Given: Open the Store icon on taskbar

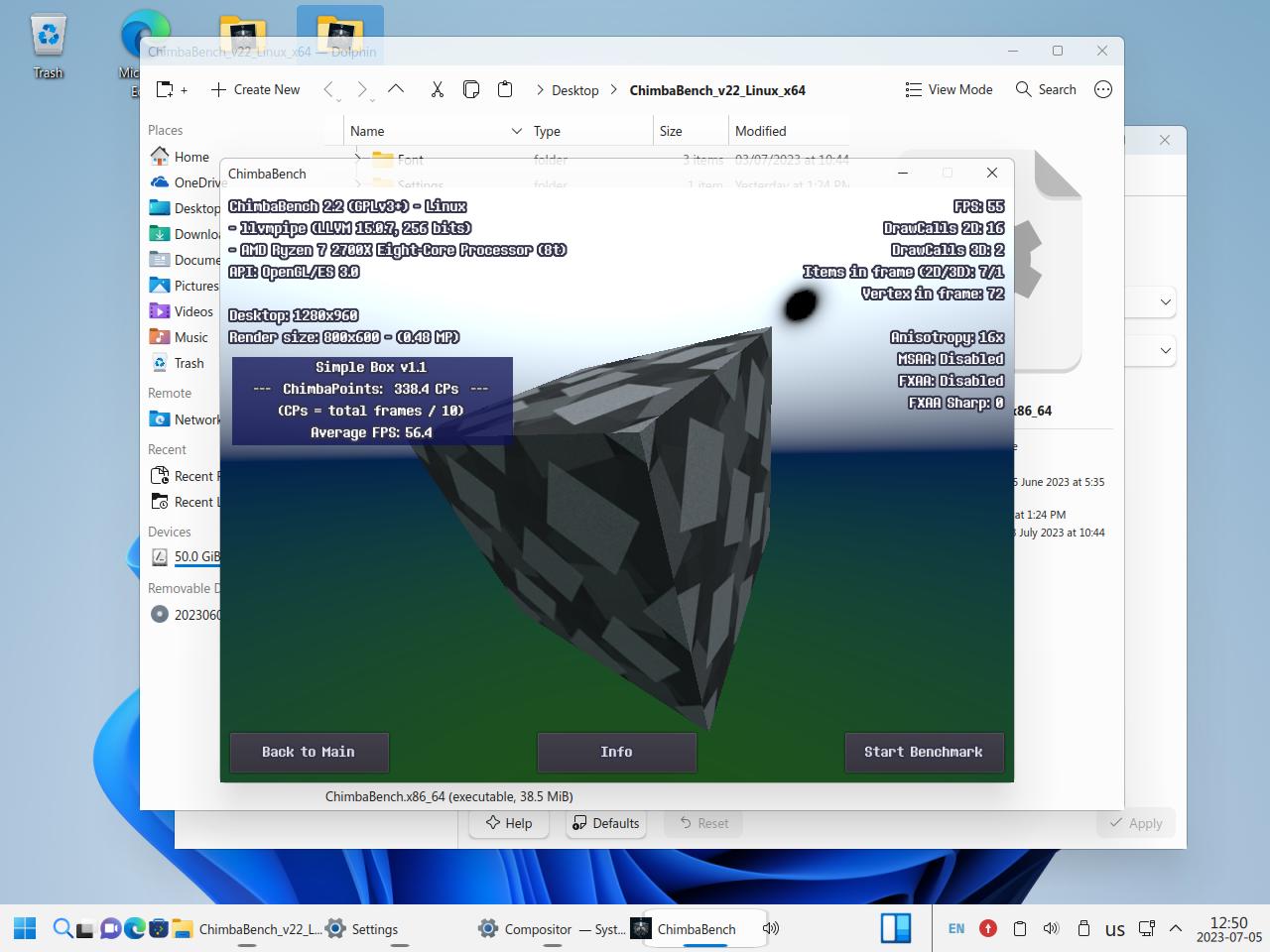Looking at the screenshot, I should [x=158, y=929].
